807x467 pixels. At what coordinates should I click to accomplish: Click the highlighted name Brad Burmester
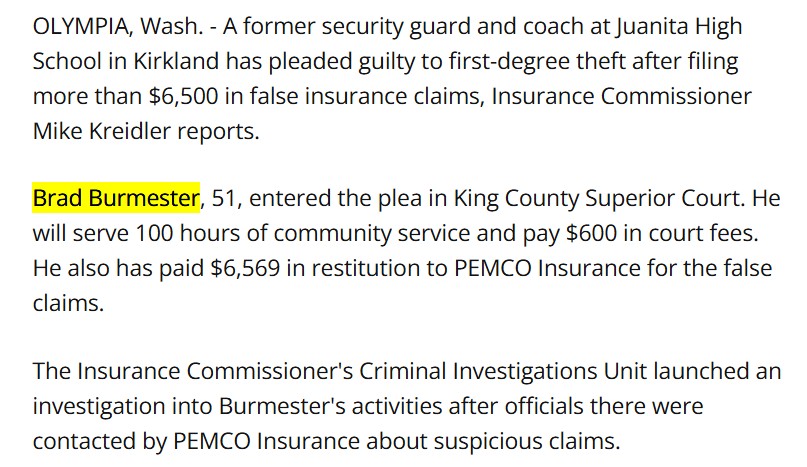coord(116,198)
